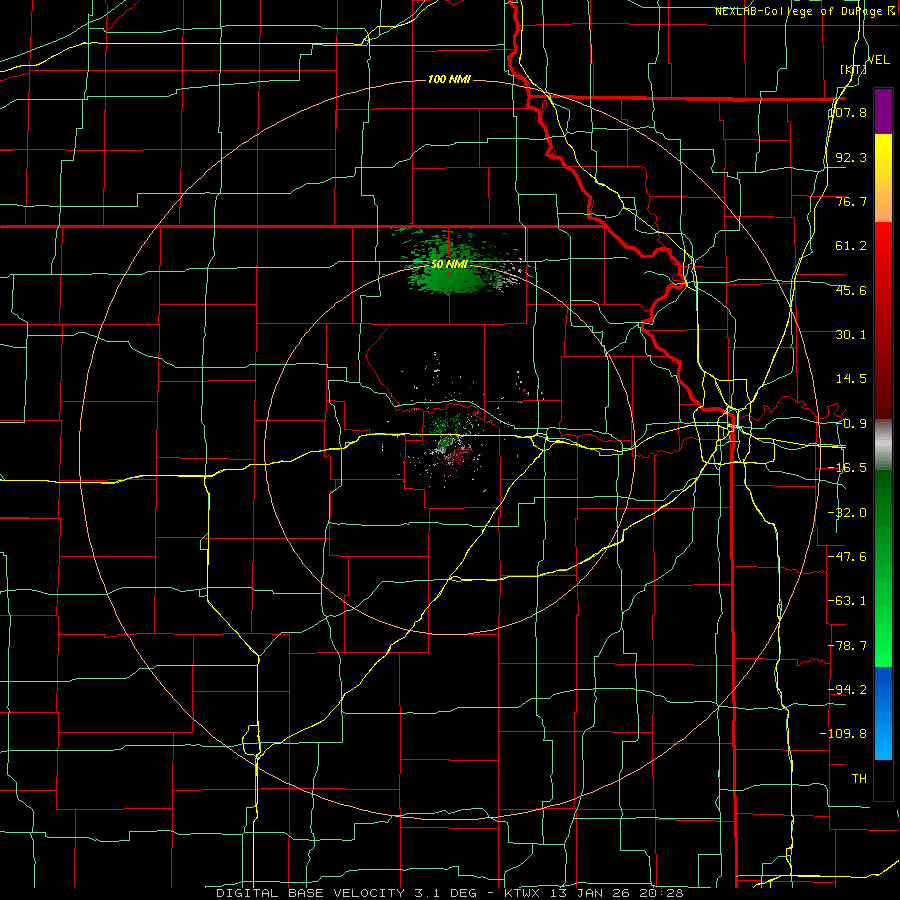Click the -109.8 scale label
900x900 pixels.
tap(844, 734)
